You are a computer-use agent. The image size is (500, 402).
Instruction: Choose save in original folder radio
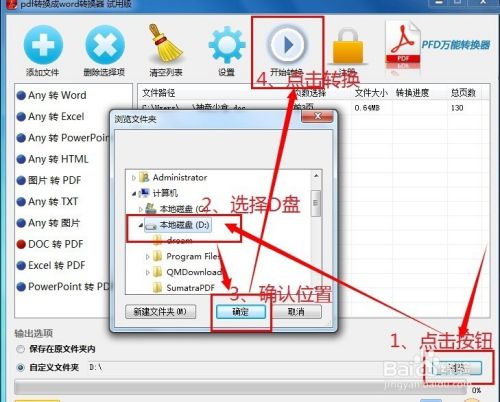[x=21, y=349]
